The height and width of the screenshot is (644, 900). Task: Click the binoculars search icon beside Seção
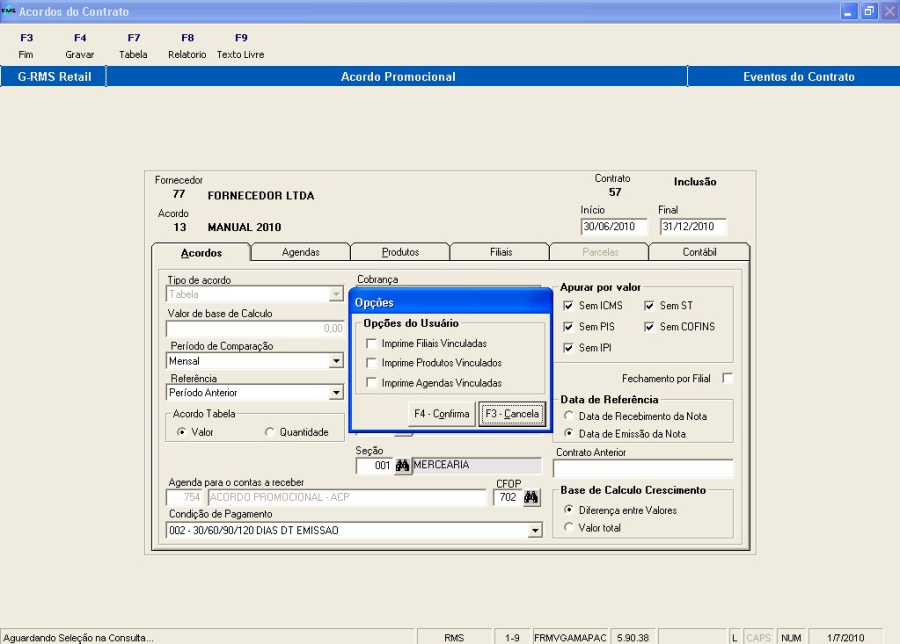(402, 466)
